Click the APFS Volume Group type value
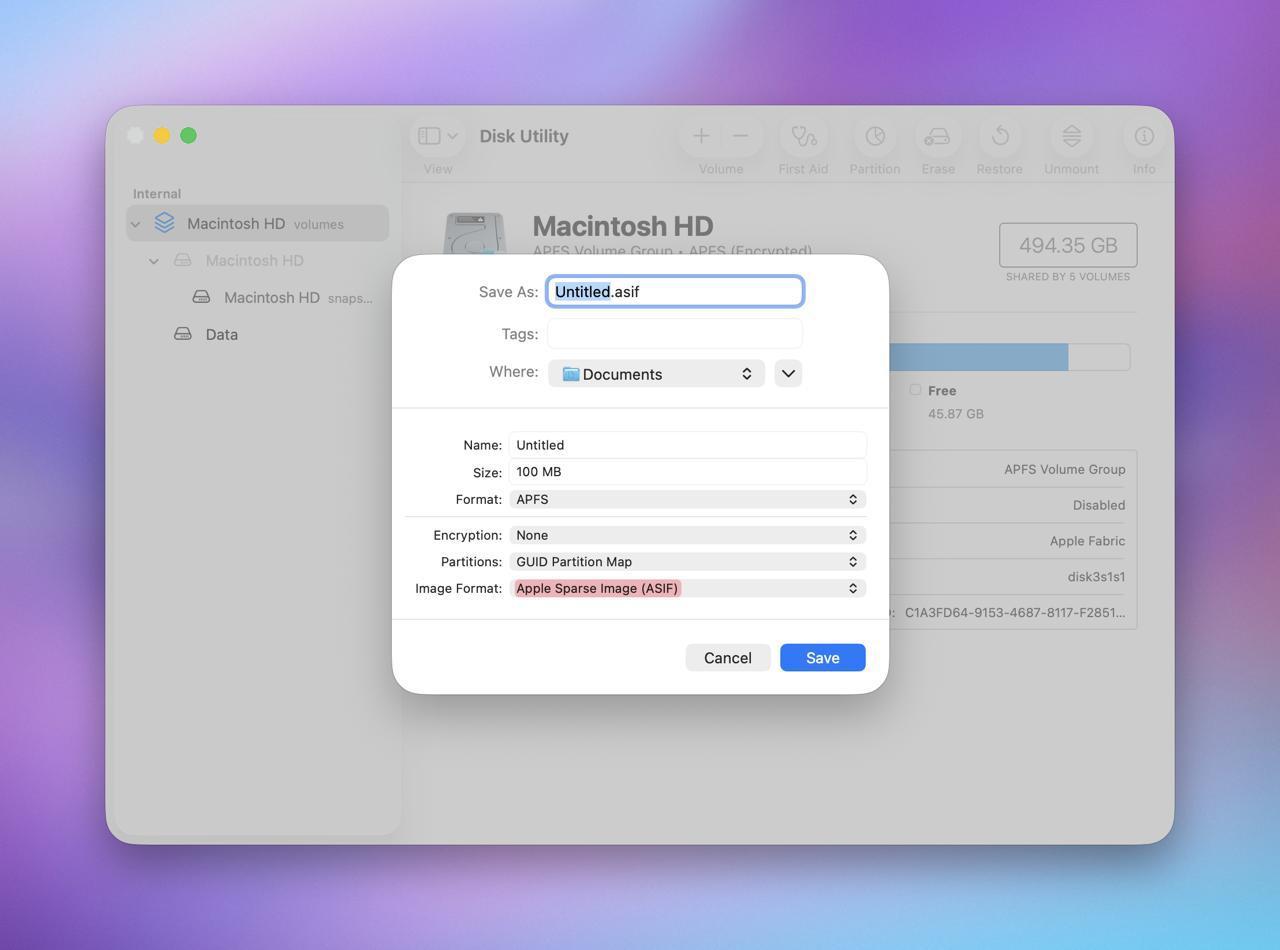 point(1065,469)
